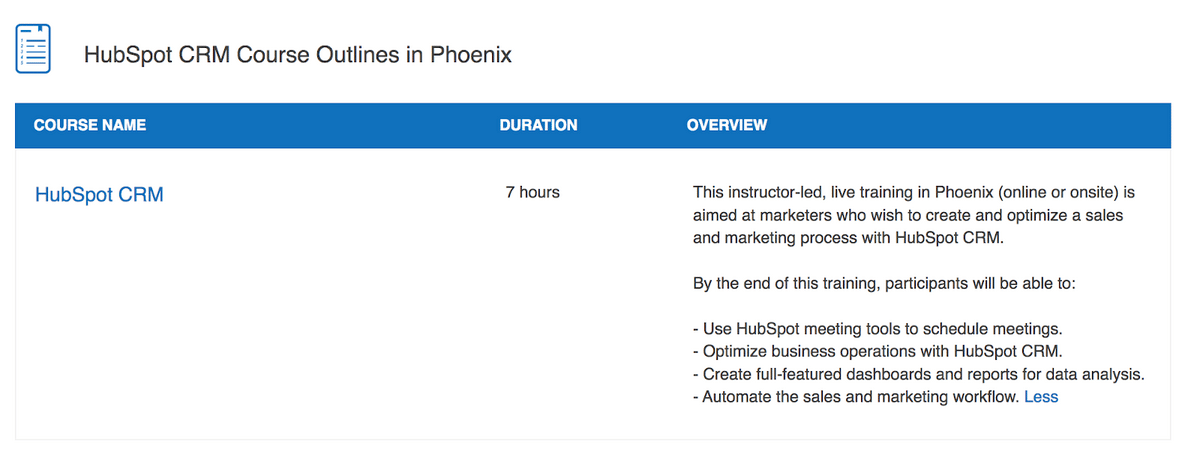Click the "Automate the sales and marketing workflow" text
This screenshot has width=1200, height=464.
coord(856,397)
